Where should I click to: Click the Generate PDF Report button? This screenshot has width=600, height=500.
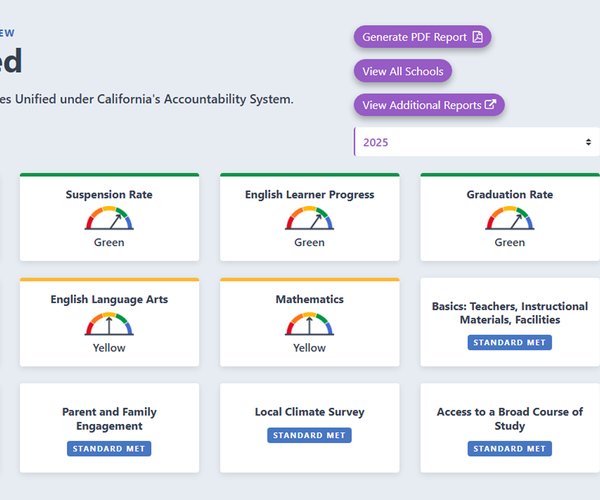point(422,37)
